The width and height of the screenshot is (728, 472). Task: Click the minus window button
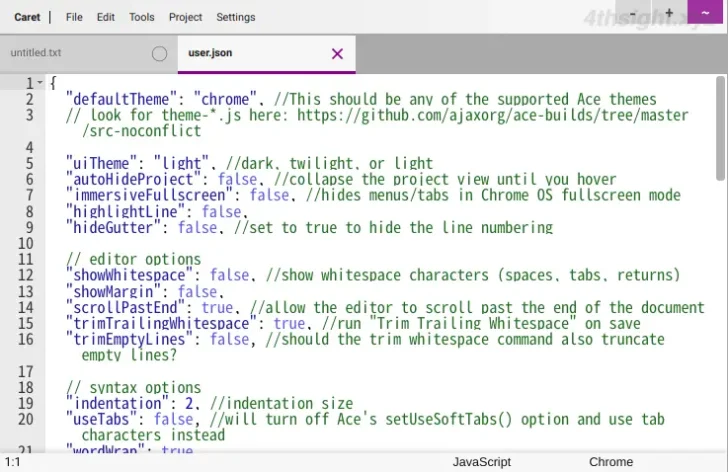(633, 13)
